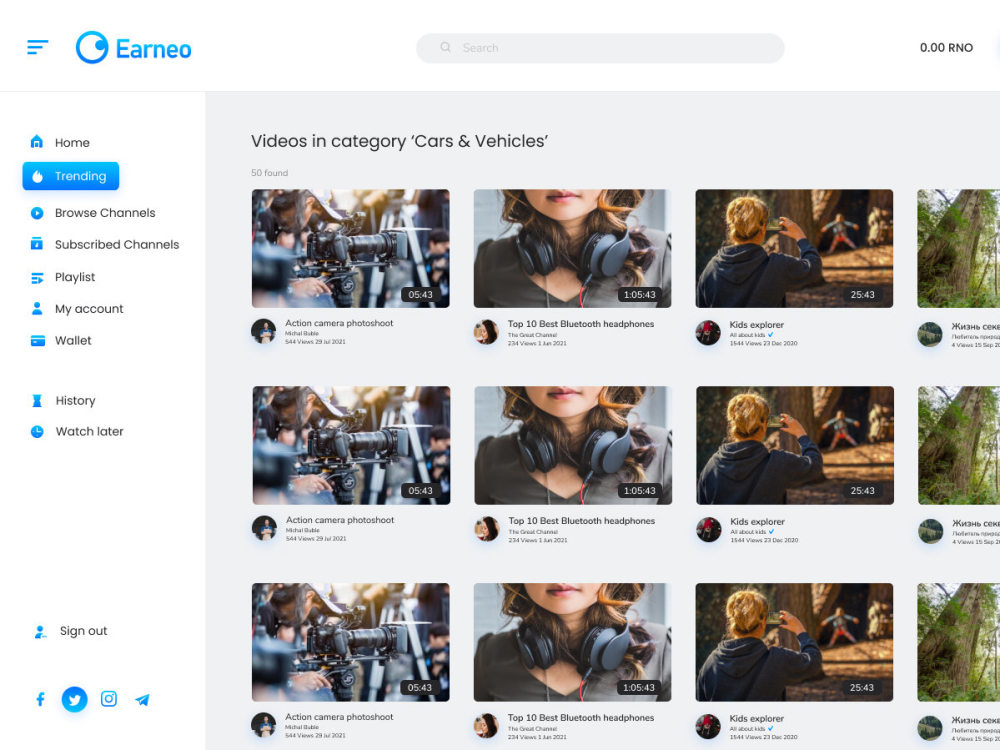The height and width of the screenshot is (750, 1000).
Task: Click the History hourglass icon
Action: [x=37, y=401]
